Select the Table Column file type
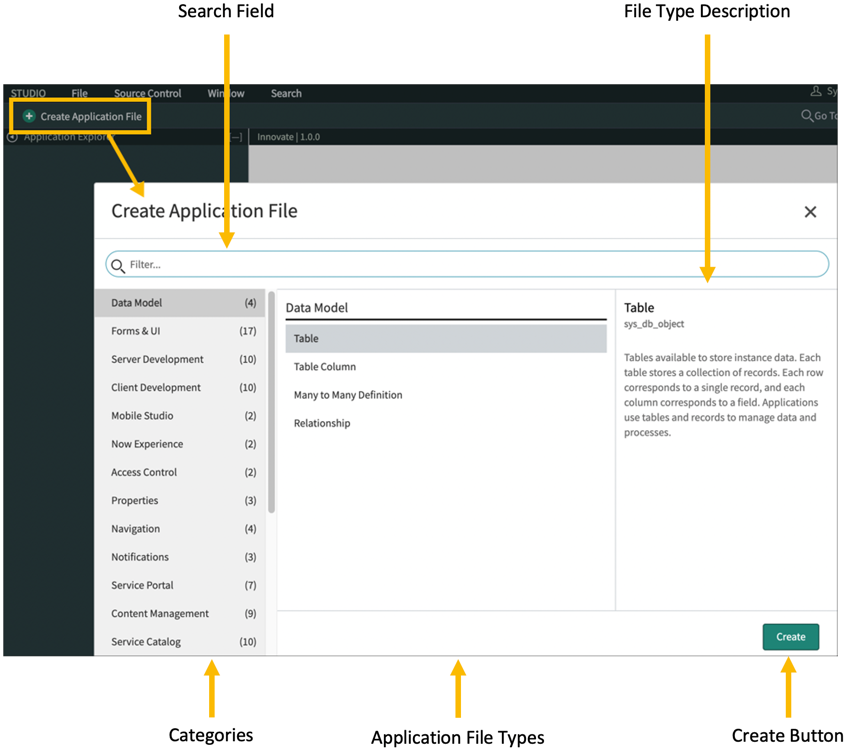846x751 pixels. pos(325,366)
